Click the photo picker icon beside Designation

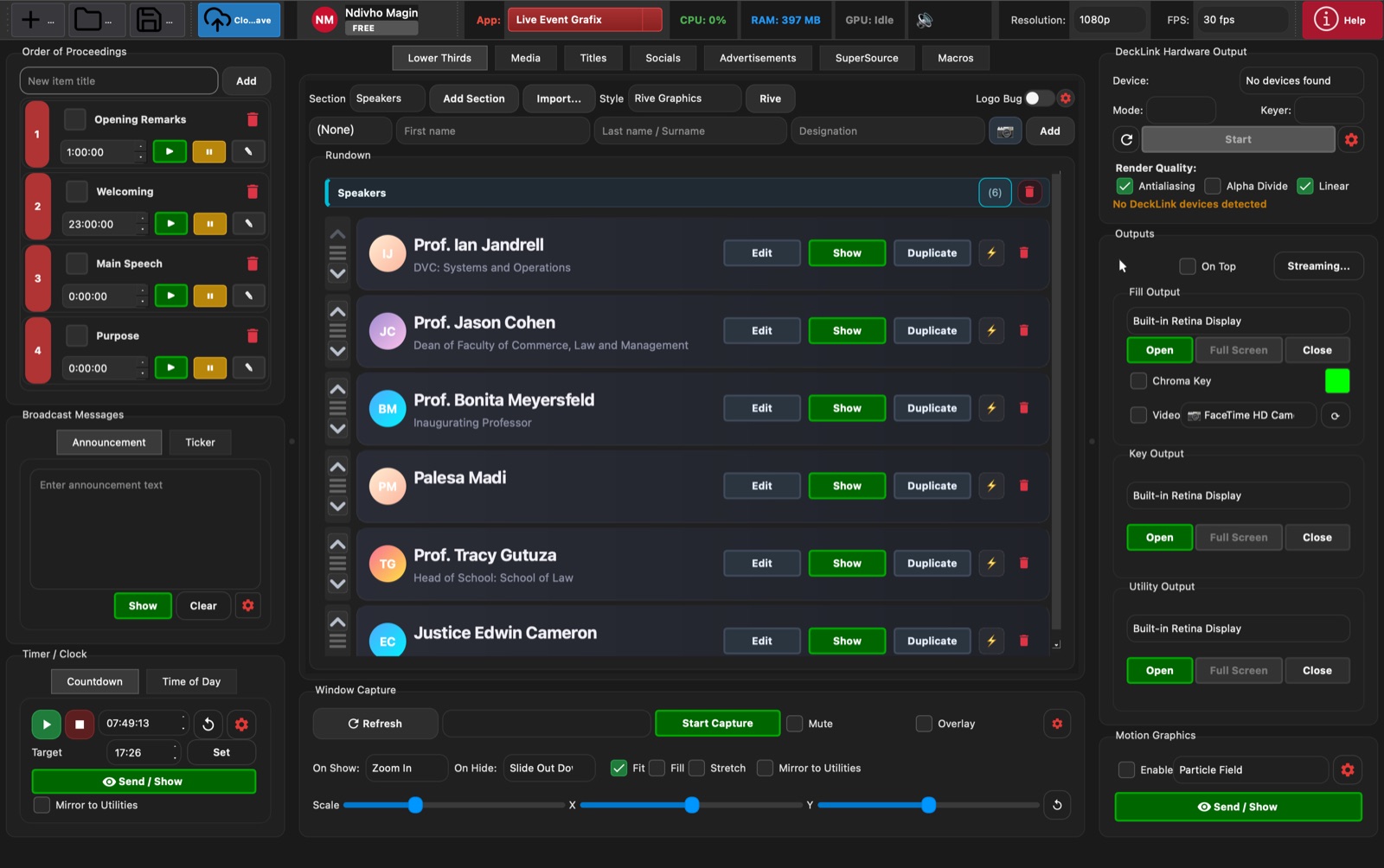[x=1004, y=131]
